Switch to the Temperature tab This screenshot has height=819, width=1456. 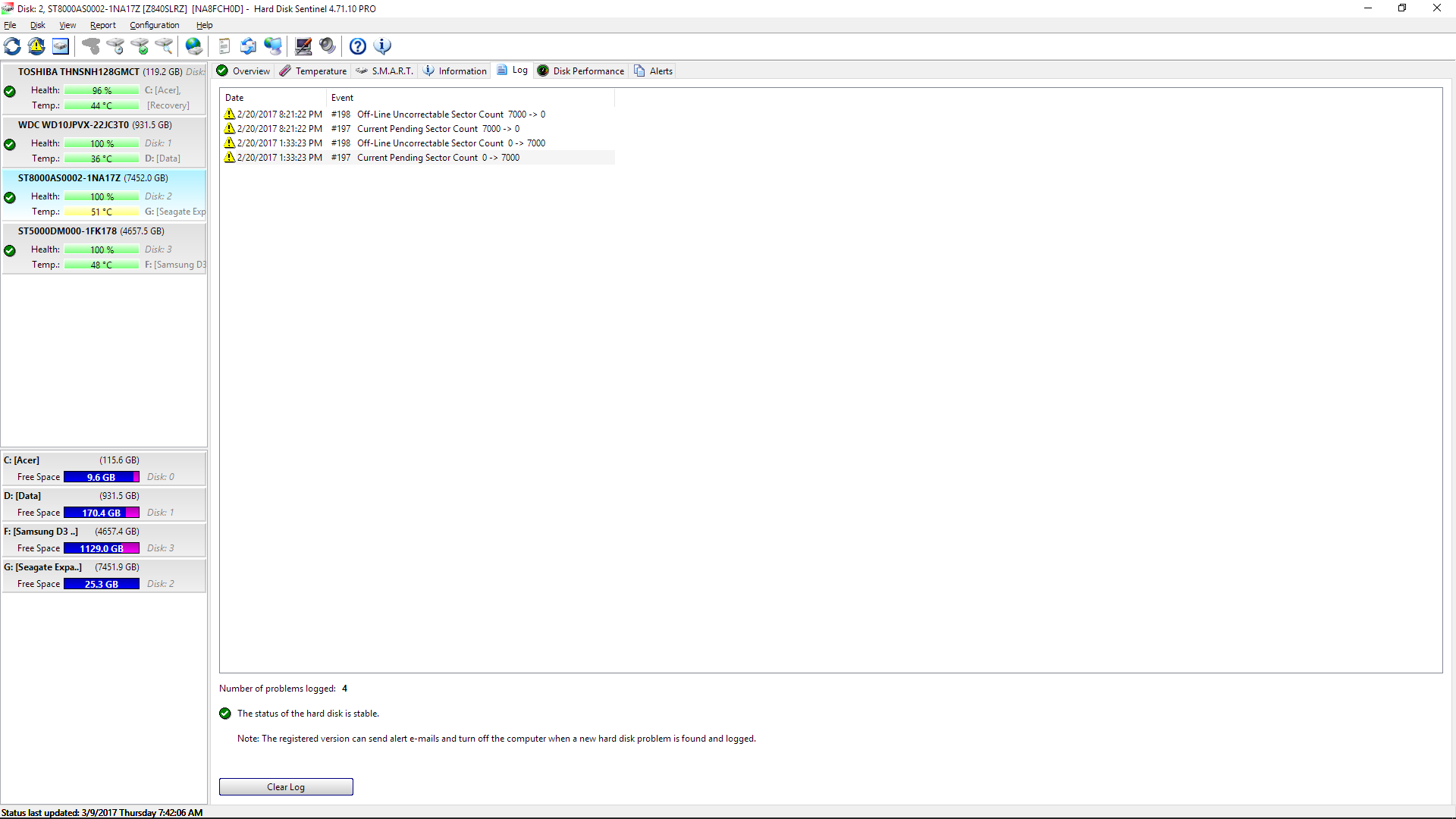[313, 71]
